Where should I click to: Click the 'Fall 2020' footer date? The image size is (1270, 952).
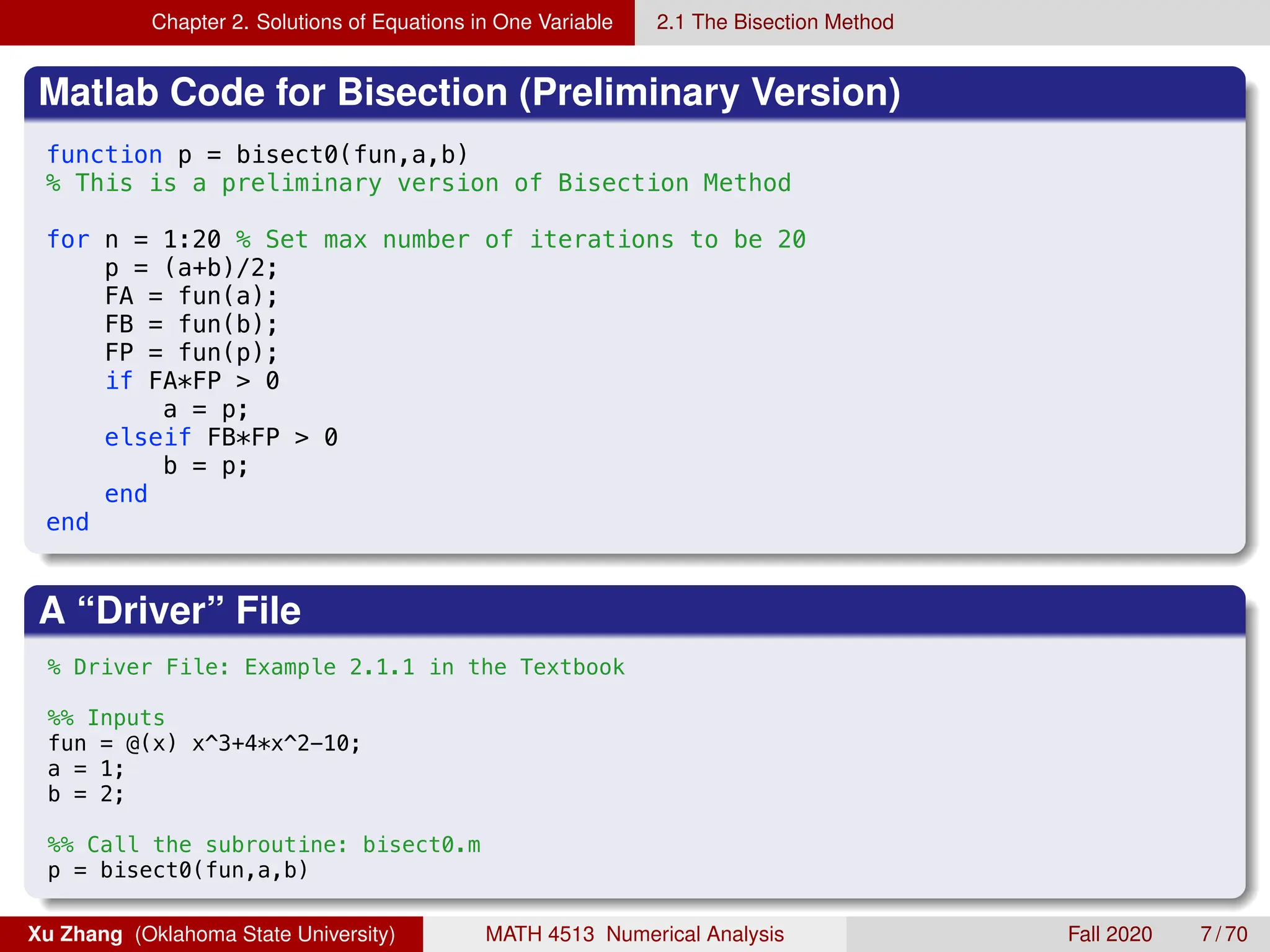point(1109,934)
